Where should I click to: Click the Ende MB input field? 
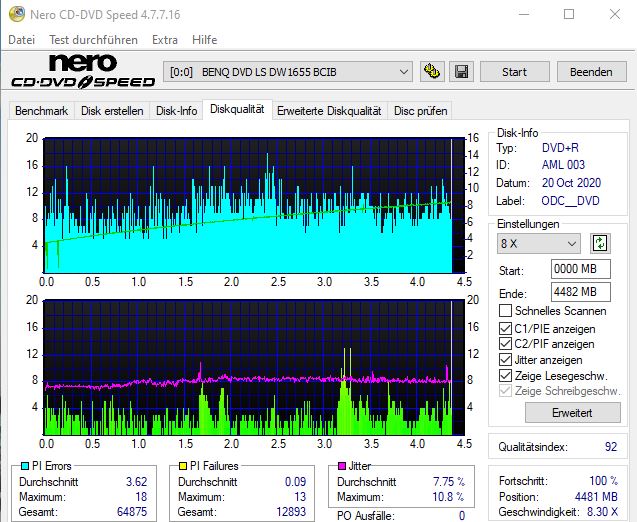point(580,292)
